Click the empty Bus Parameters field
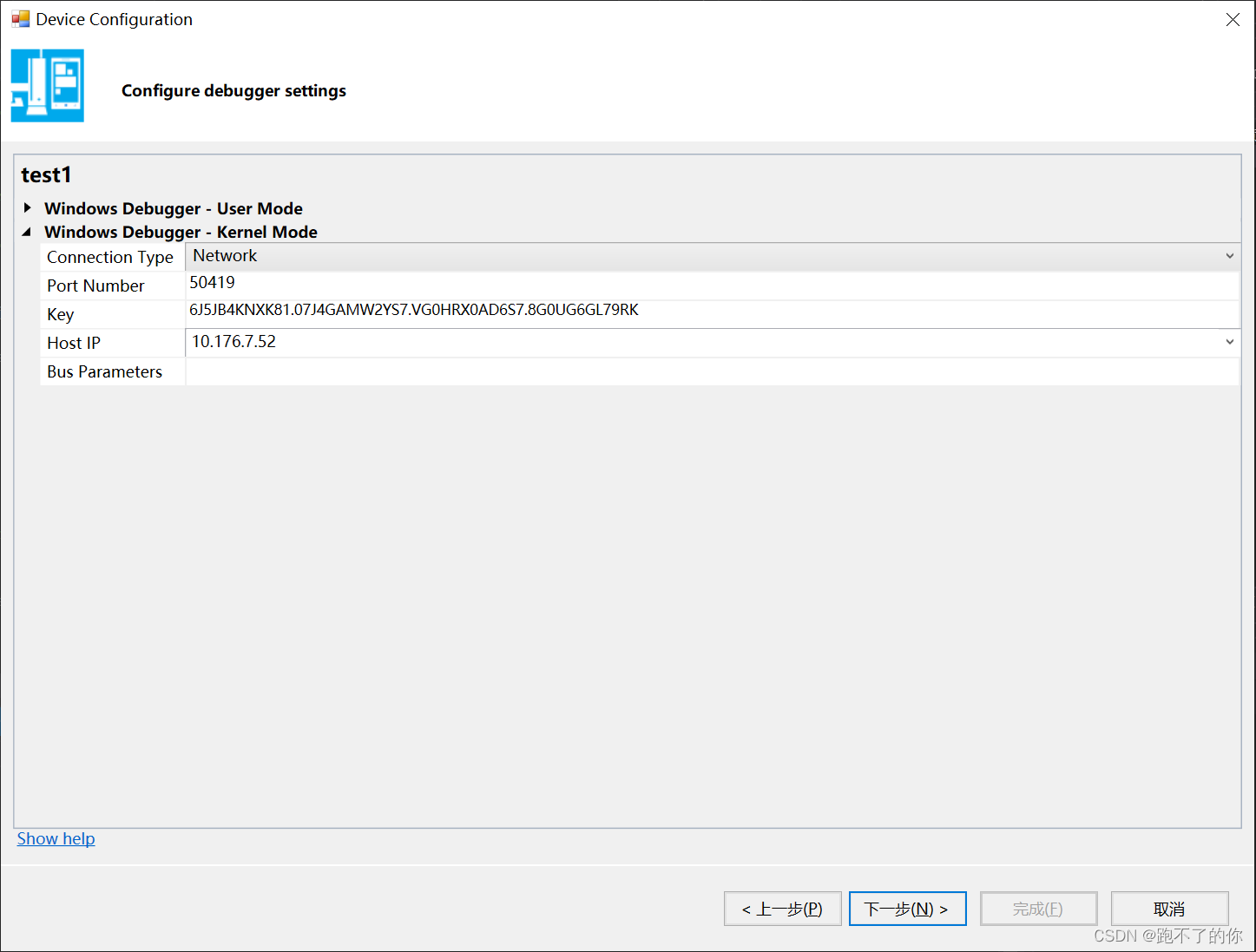Viewport: 1256px width, 952px height. pos(712,371)
